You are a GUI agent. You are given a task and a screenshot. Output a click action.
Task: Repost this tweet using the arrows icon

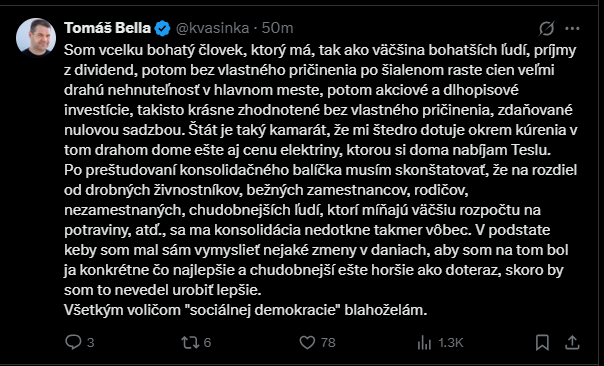tap(190, 342)
